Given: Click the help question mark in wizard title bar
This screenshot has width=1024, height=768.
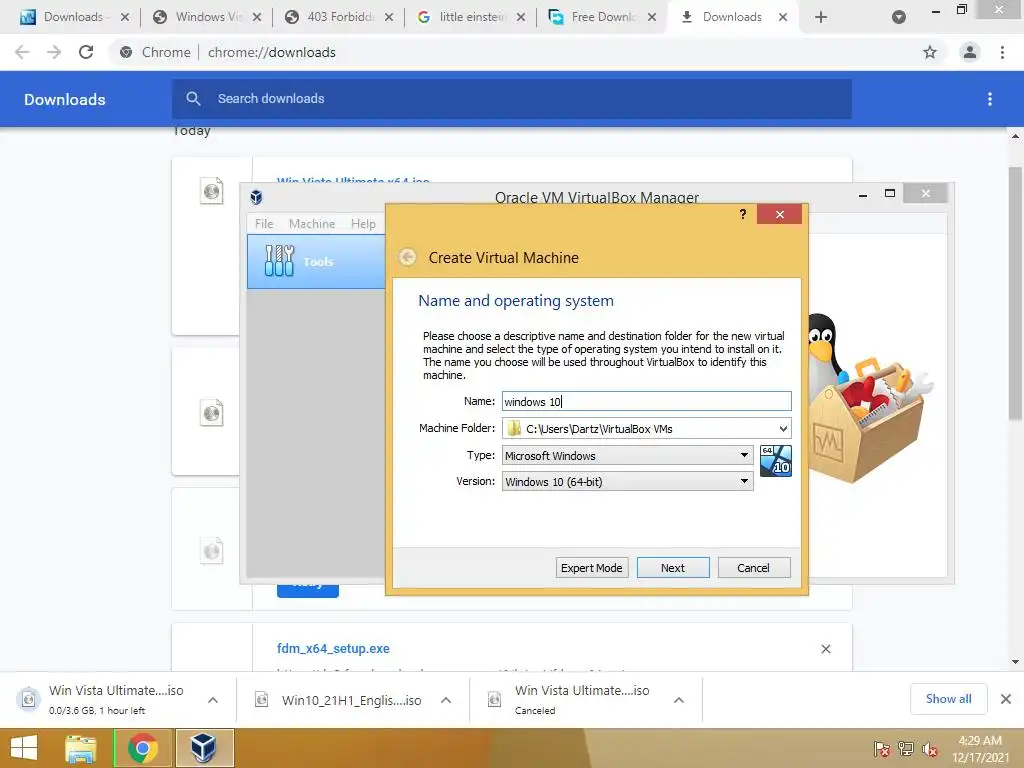Looking at the screenshot, I should pos(743,214).
